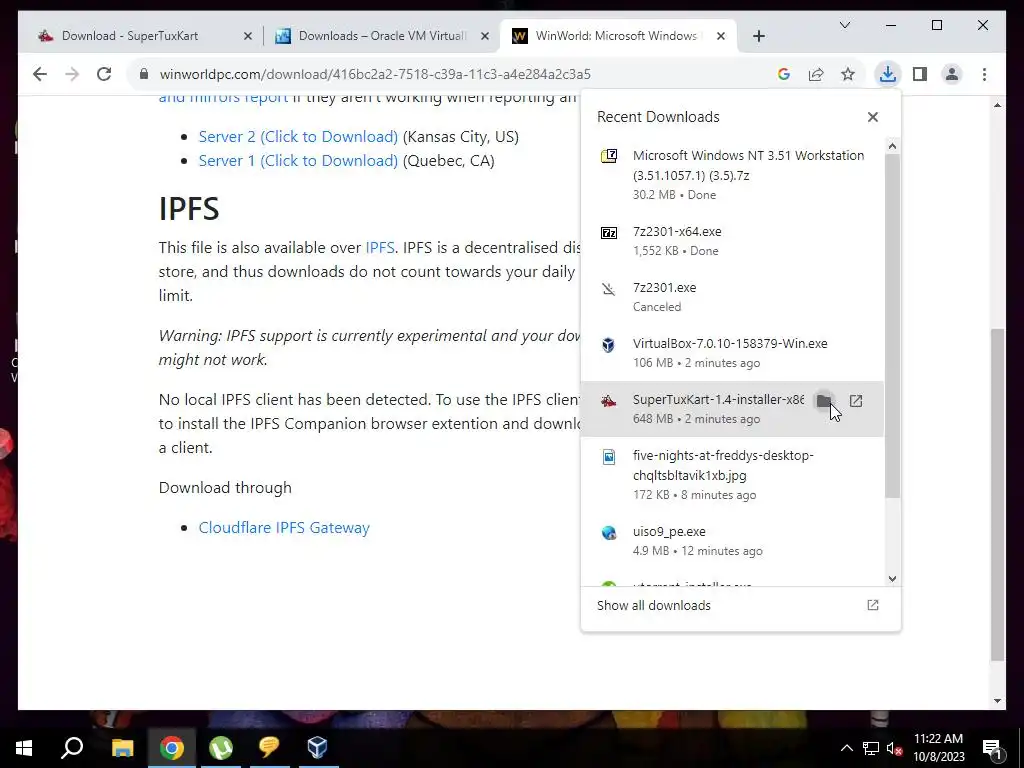Viewport: 1024px width, 768px height.
Task: Click the browser back arrow
Action: 40,74
